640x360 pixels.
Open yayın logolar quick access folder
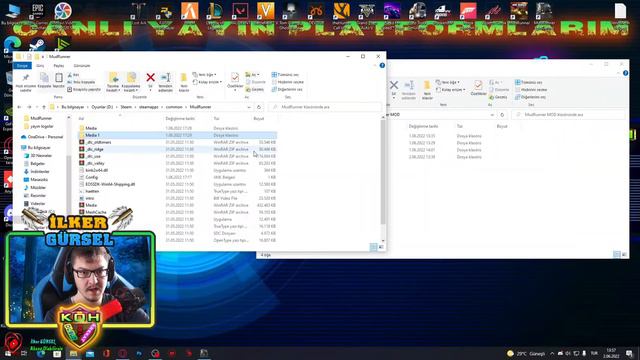(39, 126)
